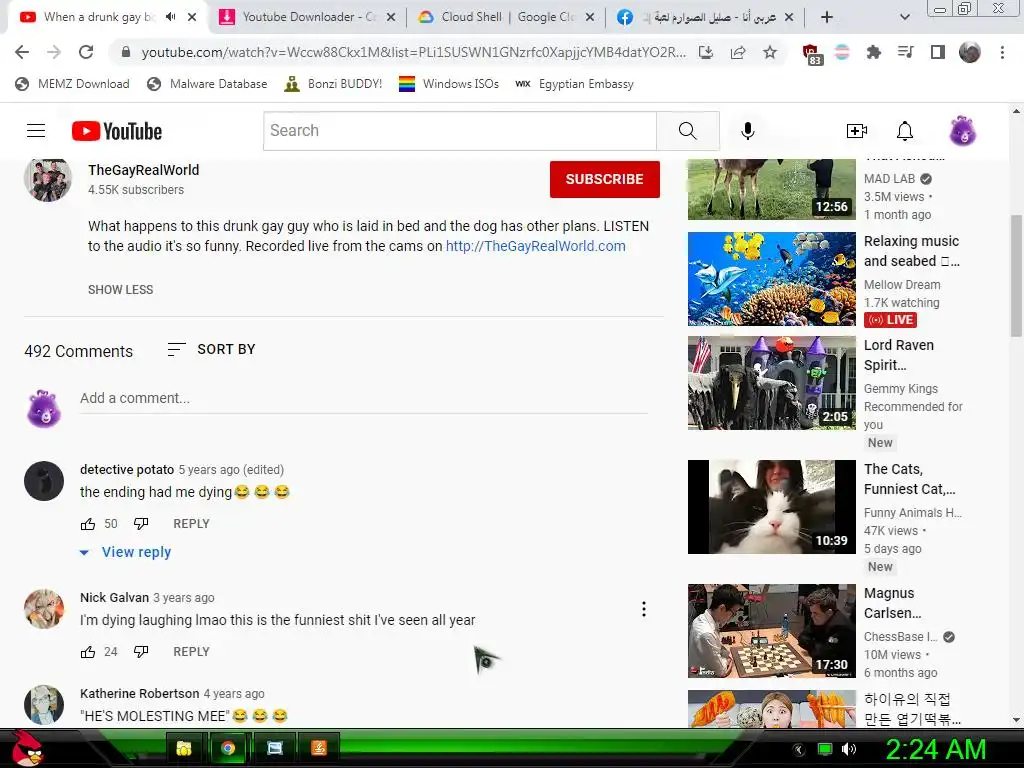
Task: Click the address bar URL
Action: tap(413, 52)
